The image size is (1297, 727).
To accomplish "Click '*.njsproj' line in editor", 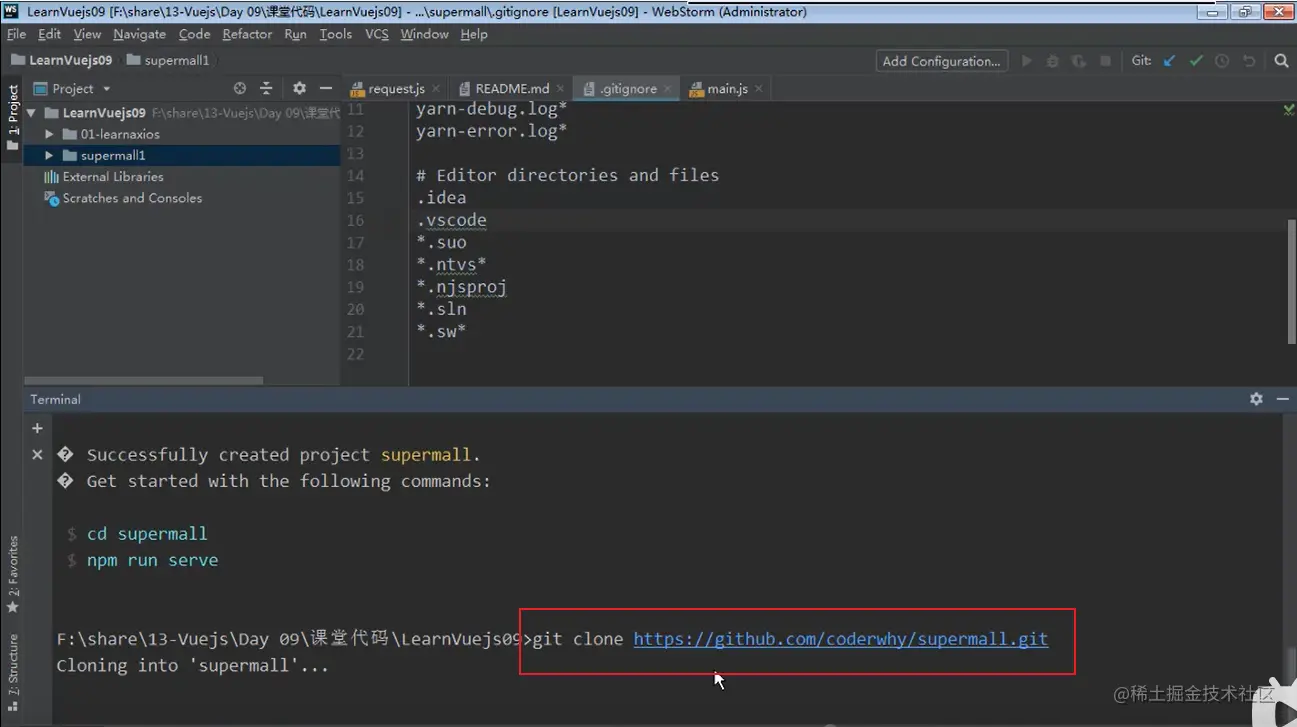I will pyautogui.click(x=461, y=287).
